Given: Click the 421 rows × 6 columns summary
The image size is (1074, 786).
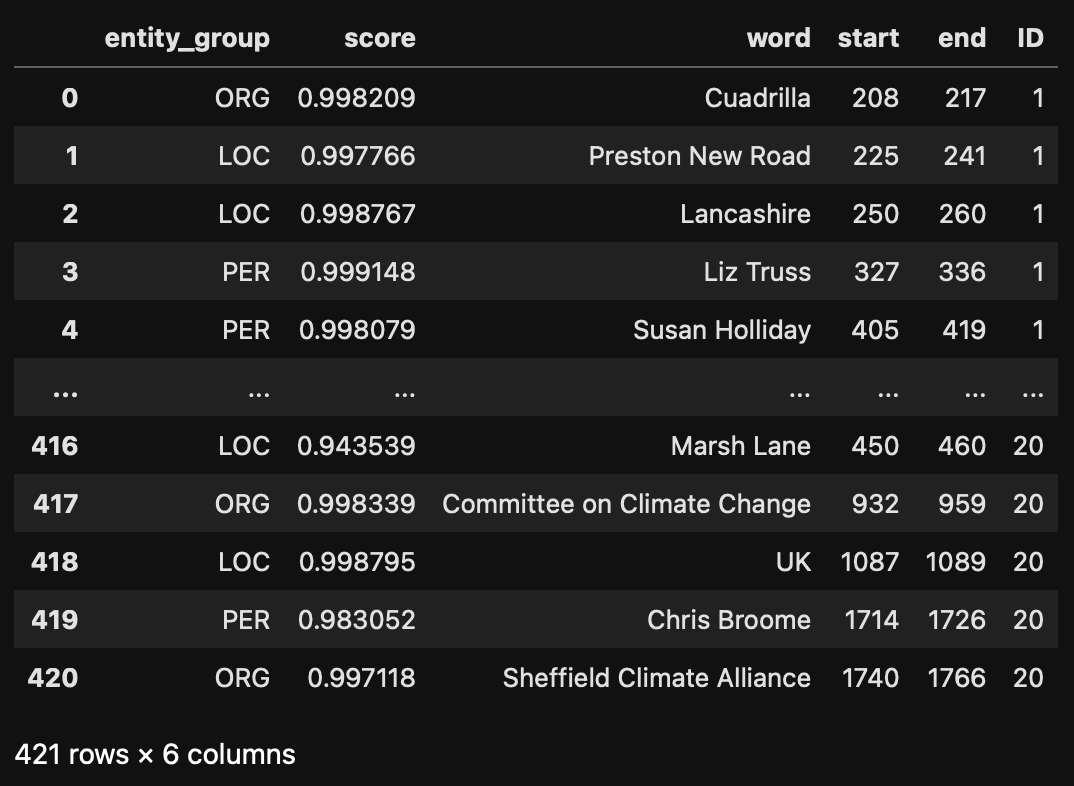Looking at the screenshot, I should pos(155,754).
